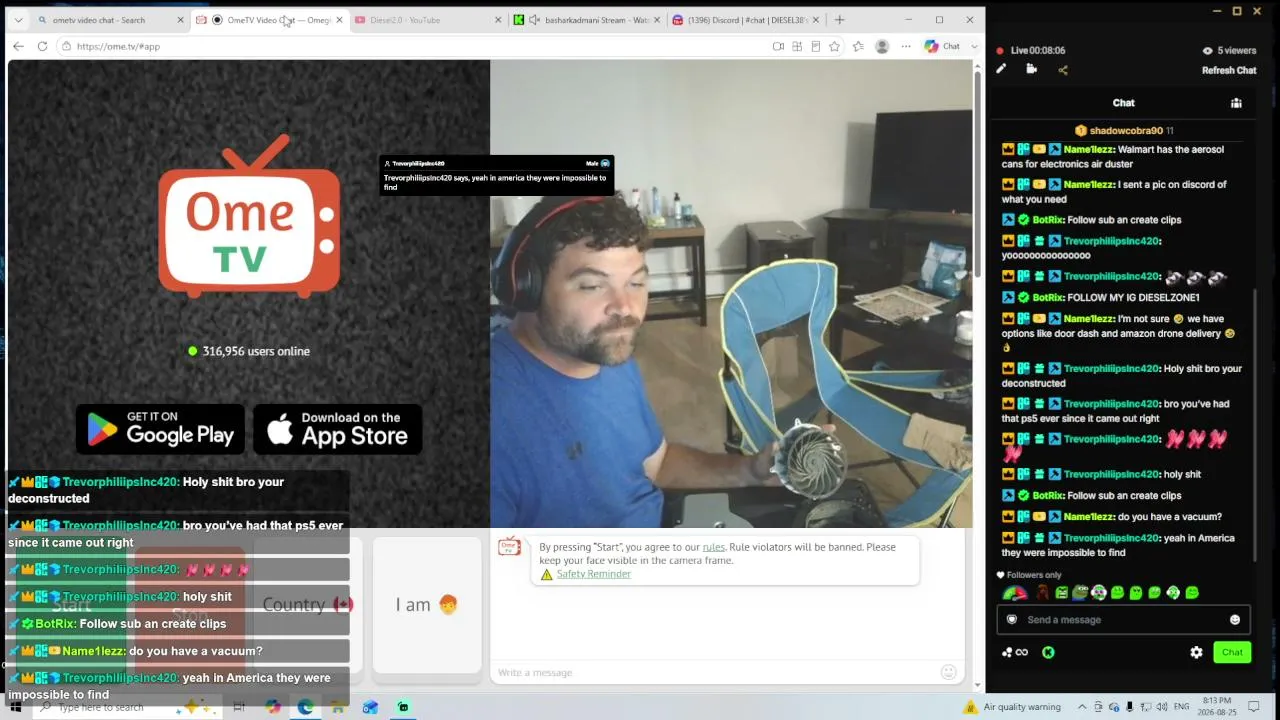The width and height of the screenshot is (1280, 720).
Task: Expand the Copilot Chat dropdown arrow
Action: point(974,46)
